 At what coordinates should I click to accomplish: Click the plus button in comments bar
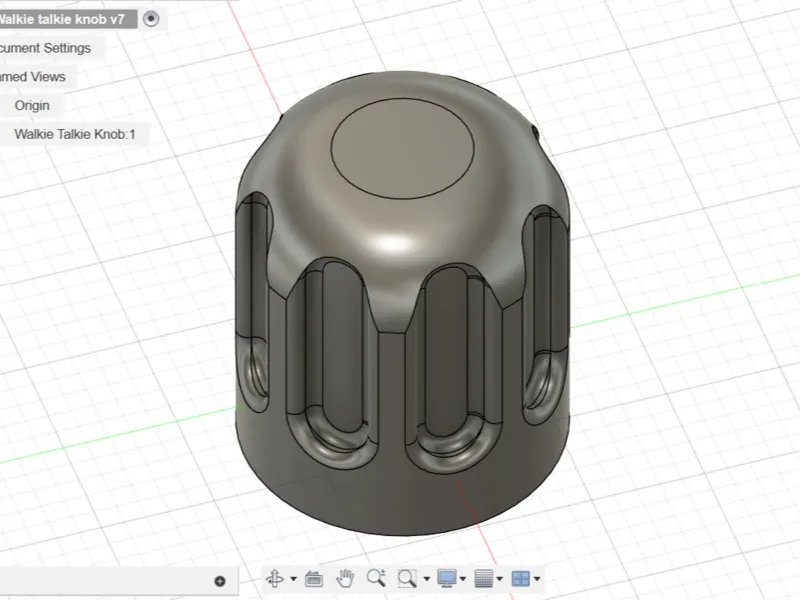click(x=220, y=581)
